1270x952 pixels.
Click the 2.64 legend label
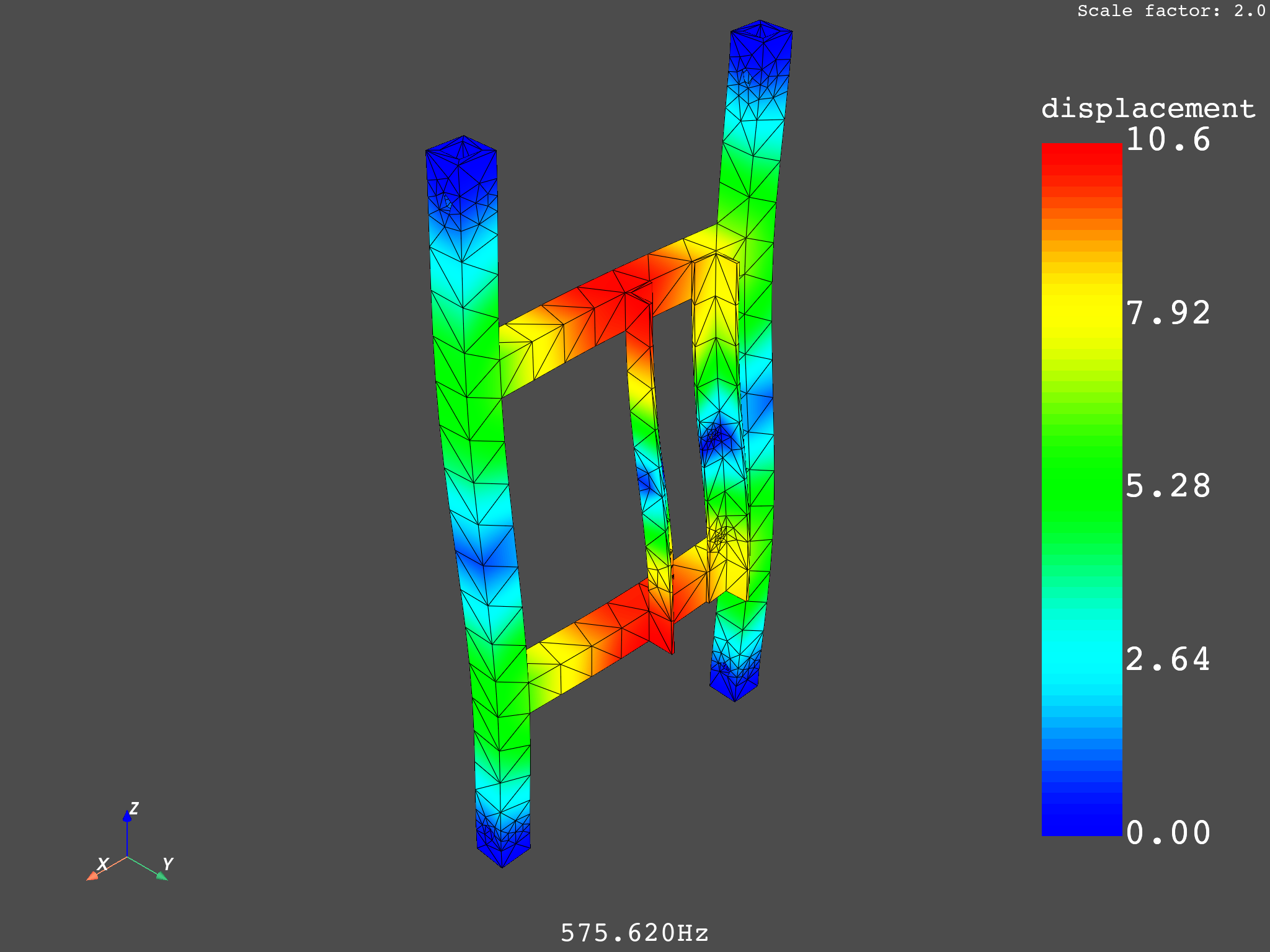coord(1168,659)
